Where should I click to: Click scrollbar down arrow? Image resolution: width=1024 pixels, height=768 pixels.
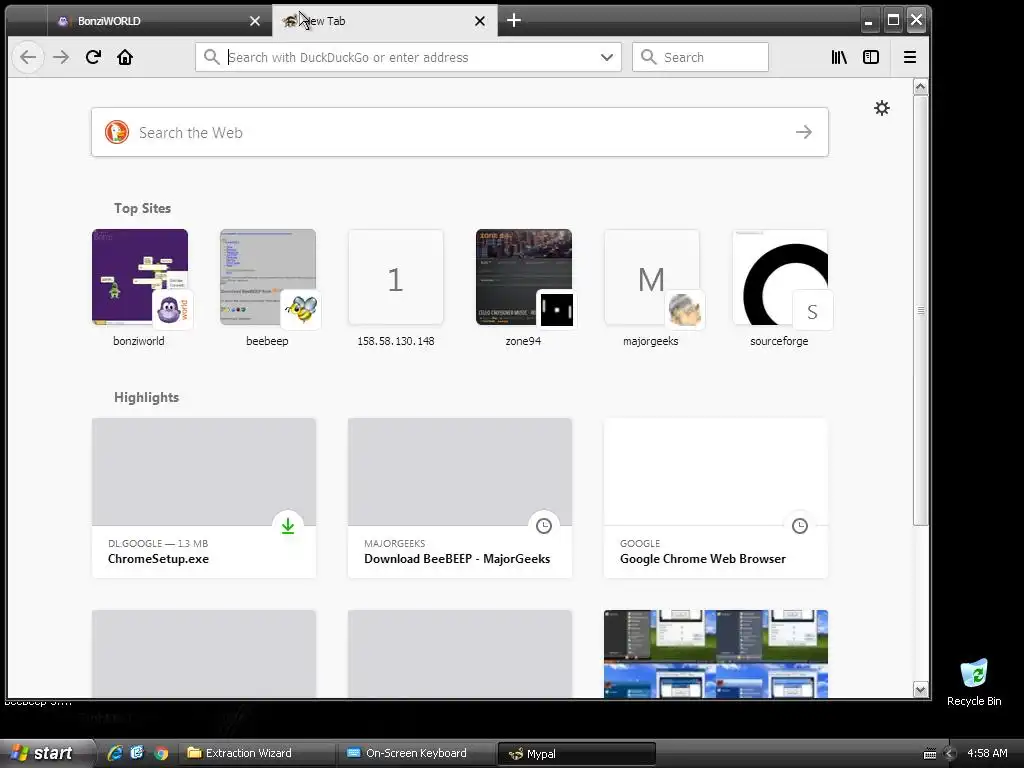click(x=920, y=690)
